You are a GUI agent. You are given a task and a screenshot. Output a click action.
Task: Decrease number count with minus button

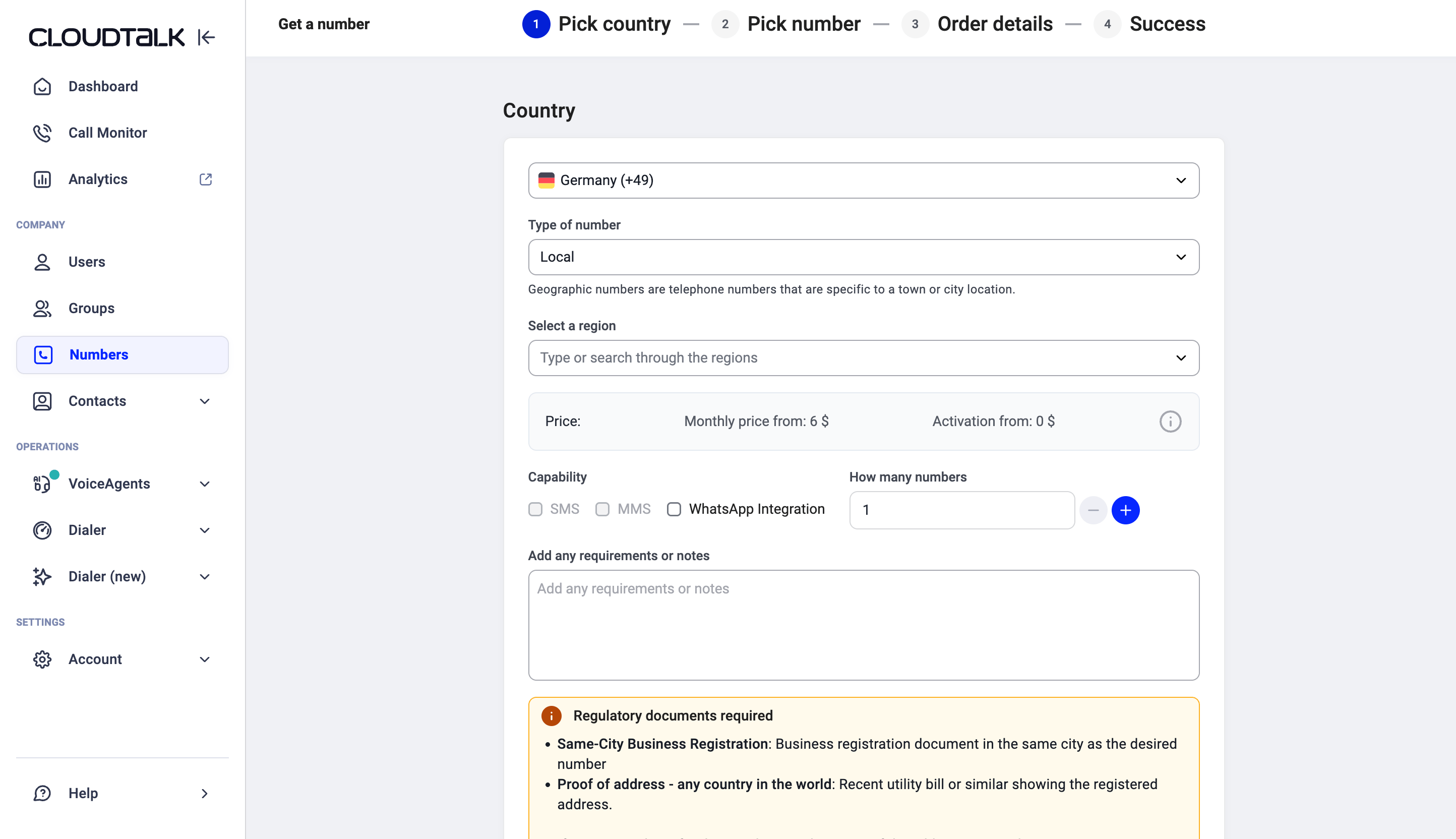(x=1093, y=510)
